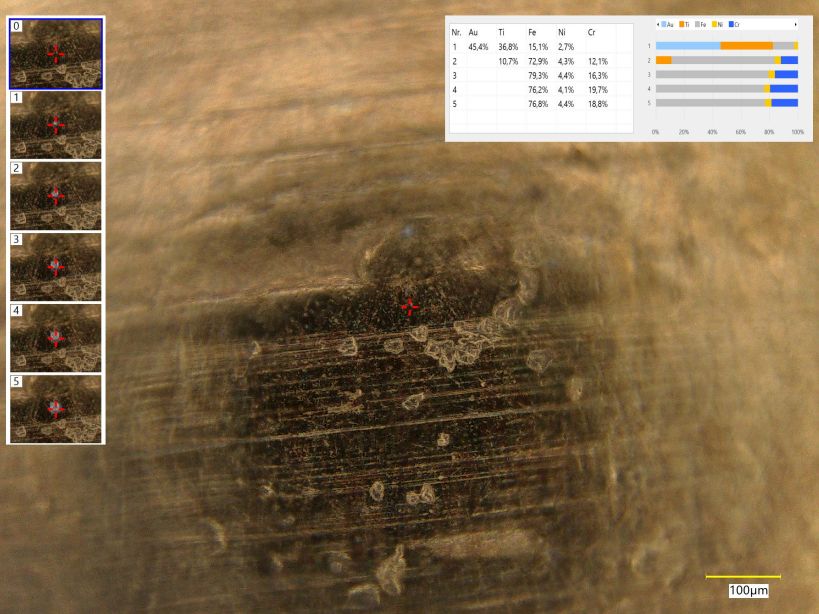Pick thumbnail 4 in the image strip
The image size is (819, 614).
[x=55, y=338]
